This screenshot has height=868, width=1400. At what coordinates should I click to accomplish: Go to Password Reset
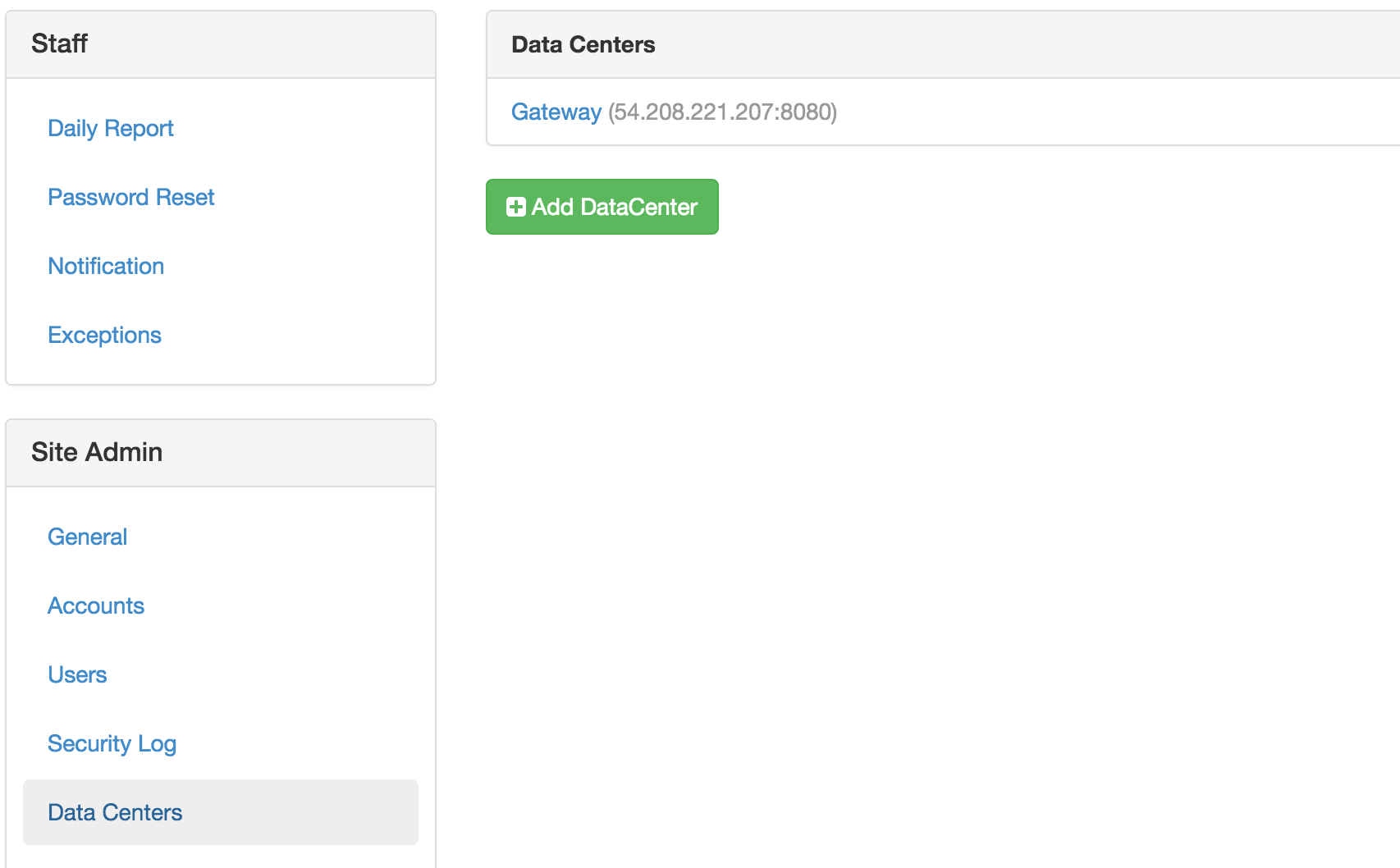tap(131, 197)
